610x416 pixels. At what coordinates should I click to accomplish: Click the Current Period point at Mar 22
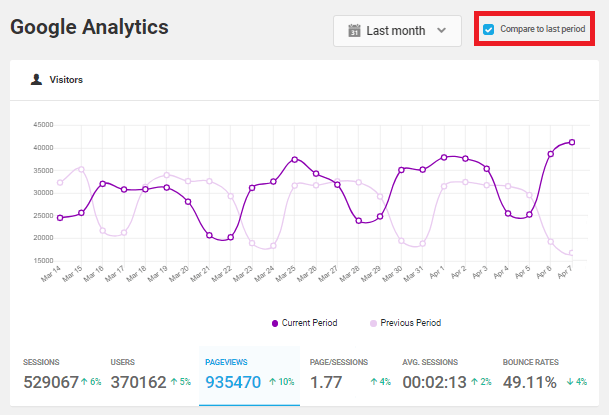click(x=230, y=237)
